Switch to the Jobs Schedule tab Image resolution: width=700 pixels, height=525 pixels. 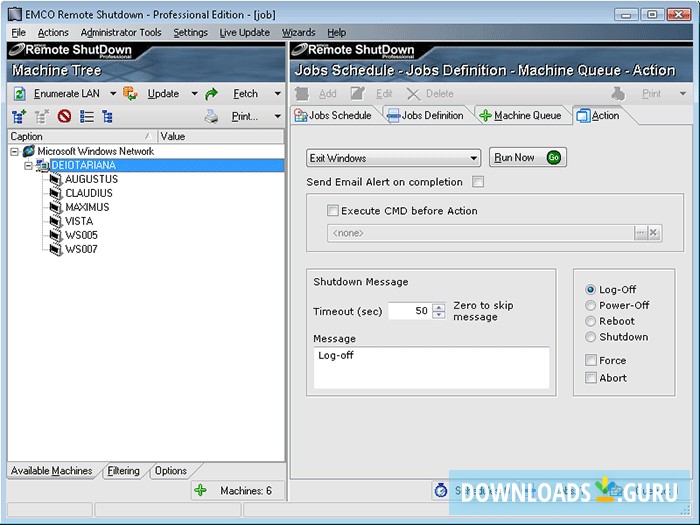tap(333, 116)
